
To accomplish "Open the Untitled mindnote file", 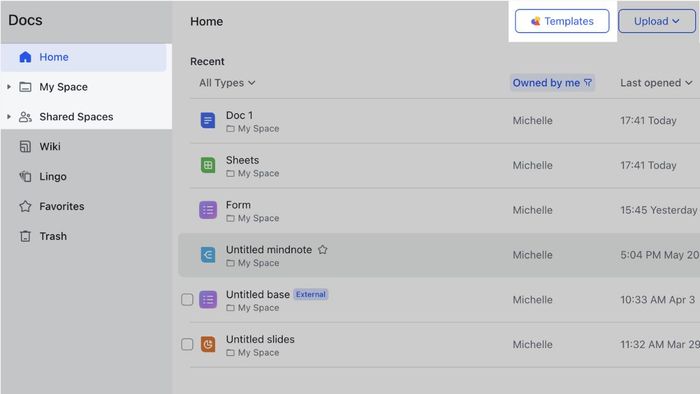I will coord(269,250).
